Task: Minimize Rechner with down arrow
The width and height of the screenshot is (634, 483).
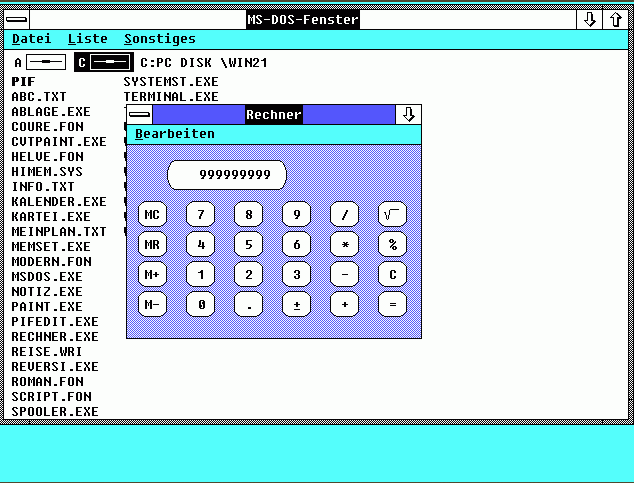Action: coord(408,114)
